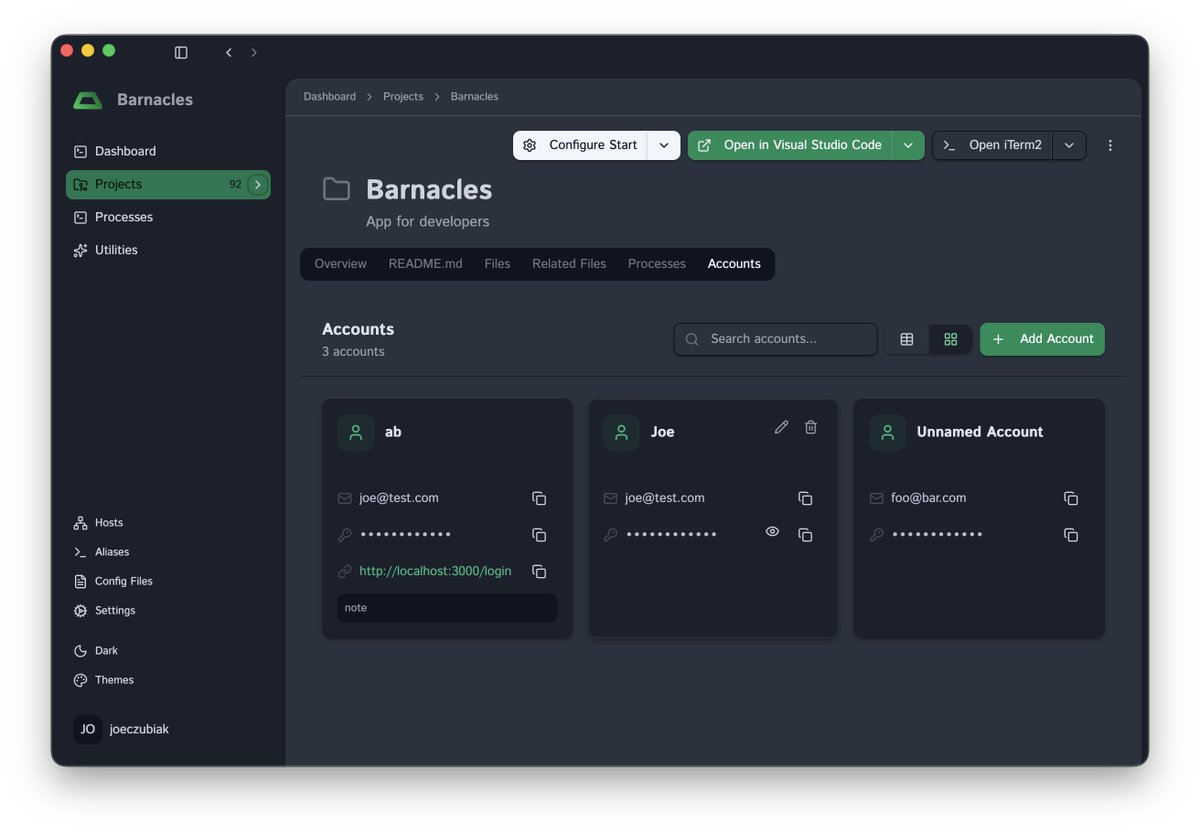Viewport: 1200px width, 834px height.
Task: Switch to the Overview tab
Action: pos(340,264)
